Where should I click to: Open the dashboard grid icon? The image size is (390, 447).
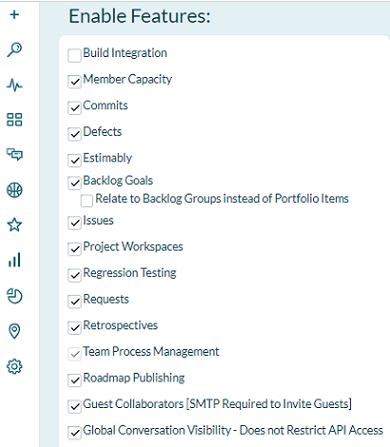(14, 120)
